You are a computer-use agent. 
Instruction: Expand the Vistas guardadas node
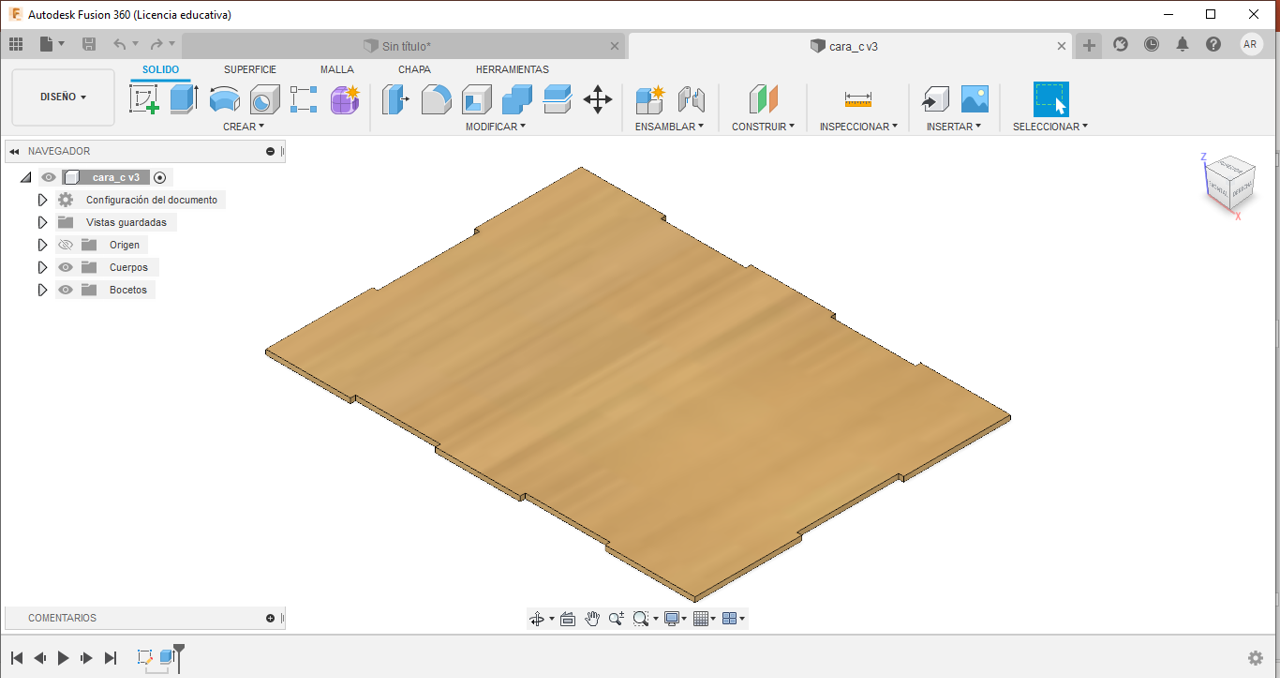(x=42, y=222)
